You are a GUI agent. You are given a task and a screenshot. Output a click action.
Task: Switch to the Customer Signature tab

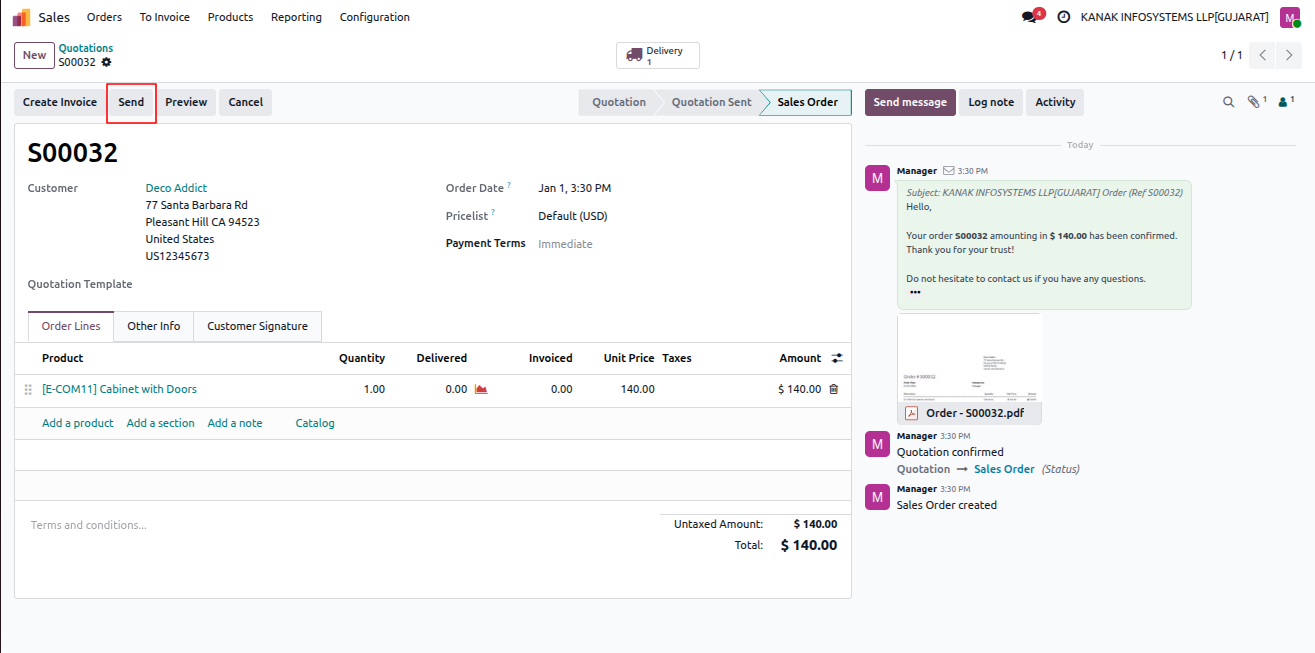coord(258,326)
